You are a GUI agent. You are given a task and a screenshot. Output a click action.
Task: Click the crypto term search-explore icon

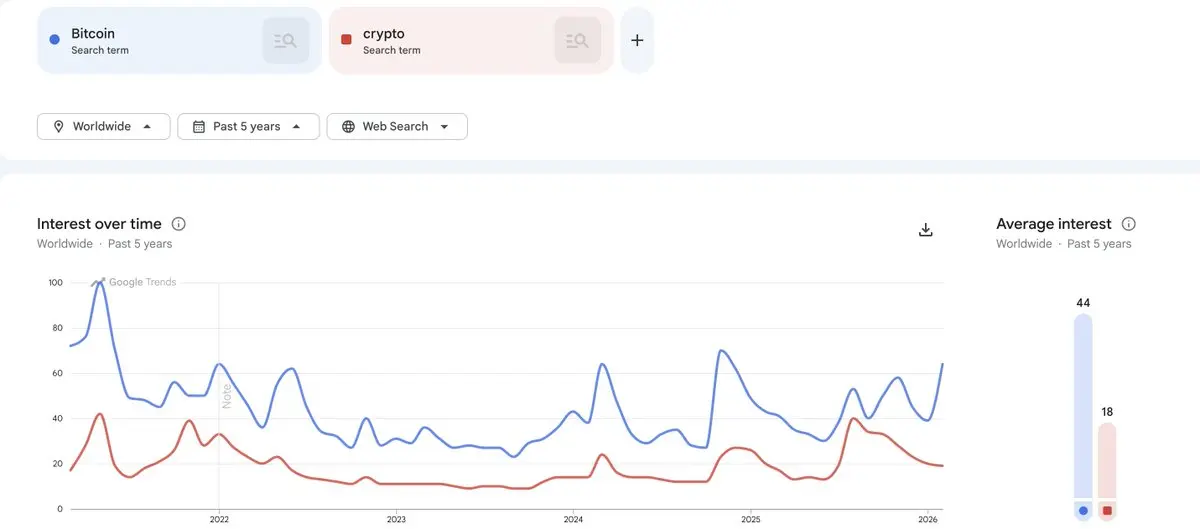[x=577, y=41]
